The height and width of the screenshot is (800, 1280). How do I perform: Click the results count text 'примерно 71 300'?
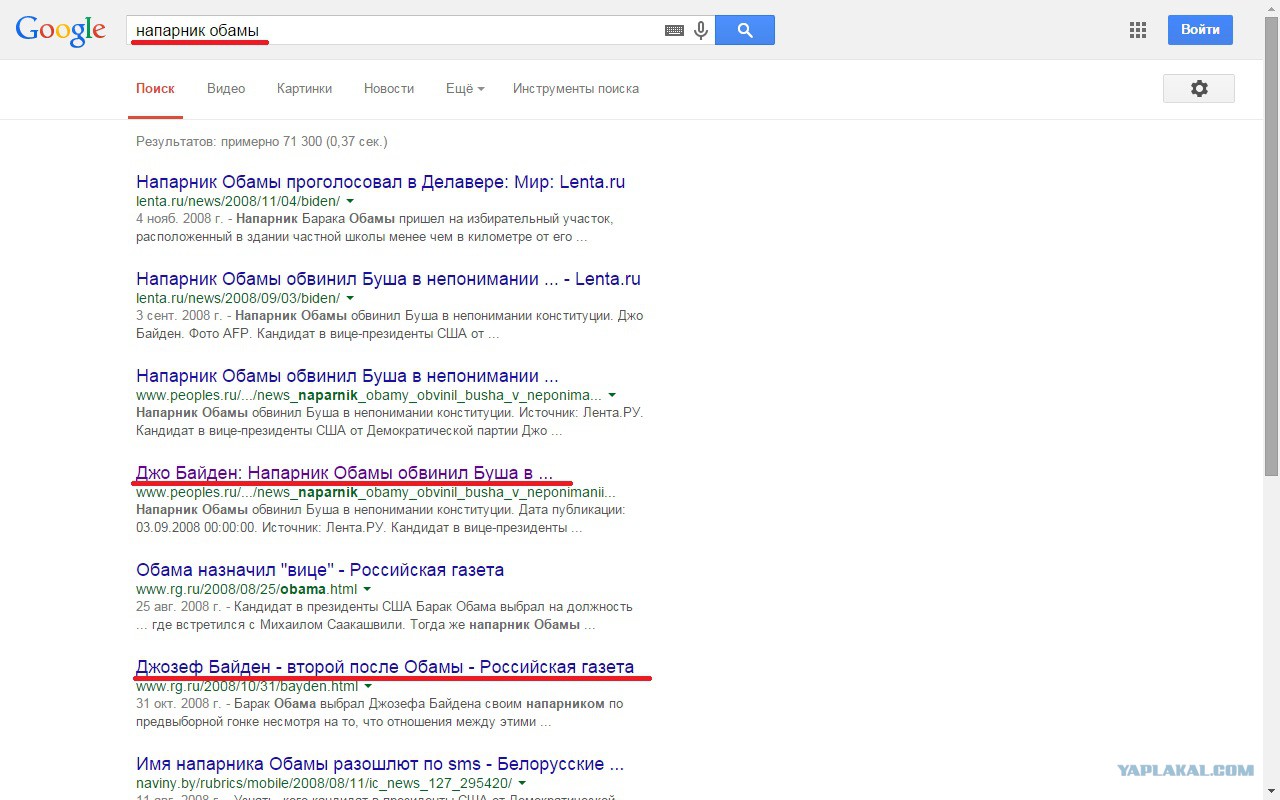tap(272, 142)
